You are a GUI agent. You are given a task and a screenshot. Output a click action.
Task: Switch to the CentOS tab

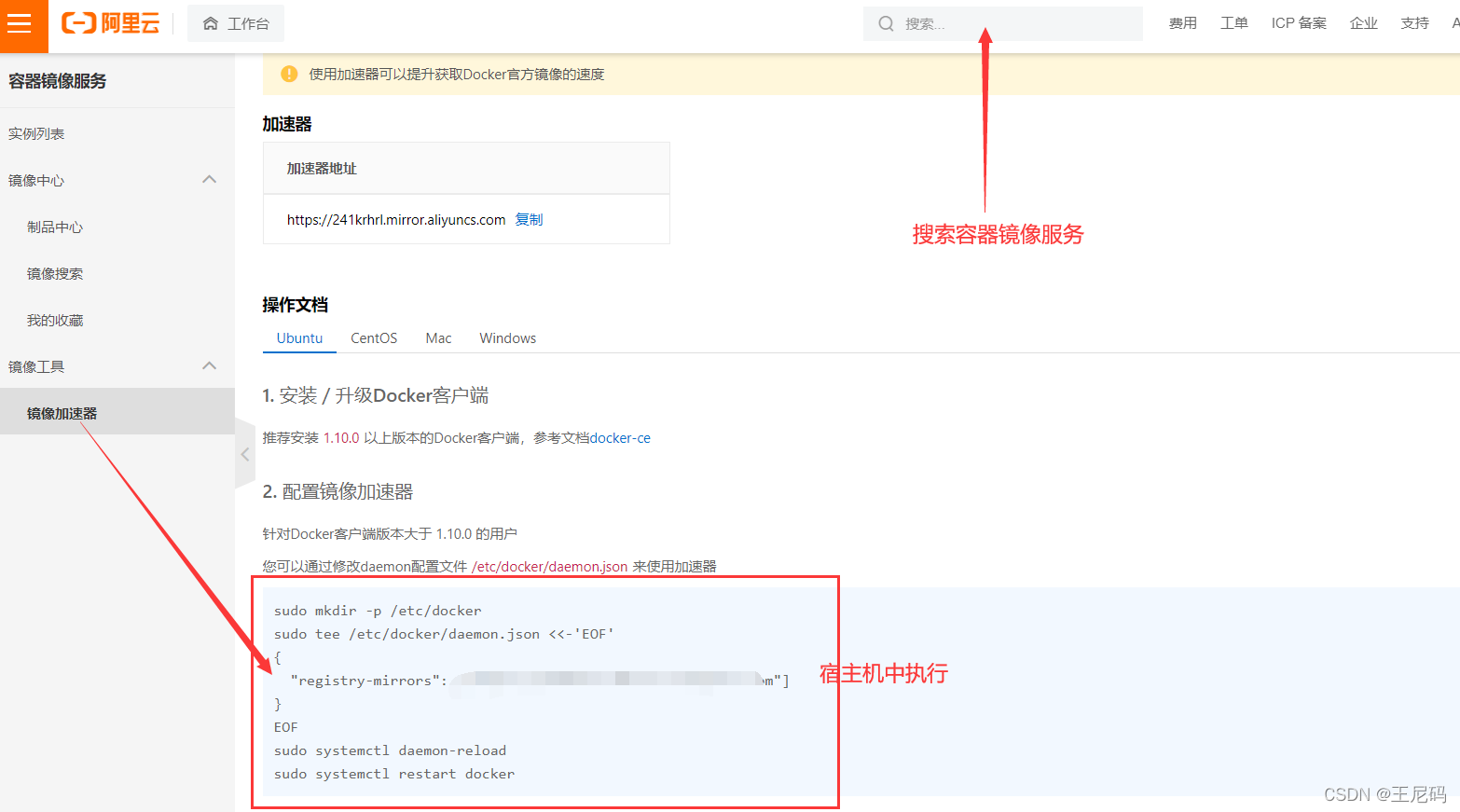[x=374, y=337]
